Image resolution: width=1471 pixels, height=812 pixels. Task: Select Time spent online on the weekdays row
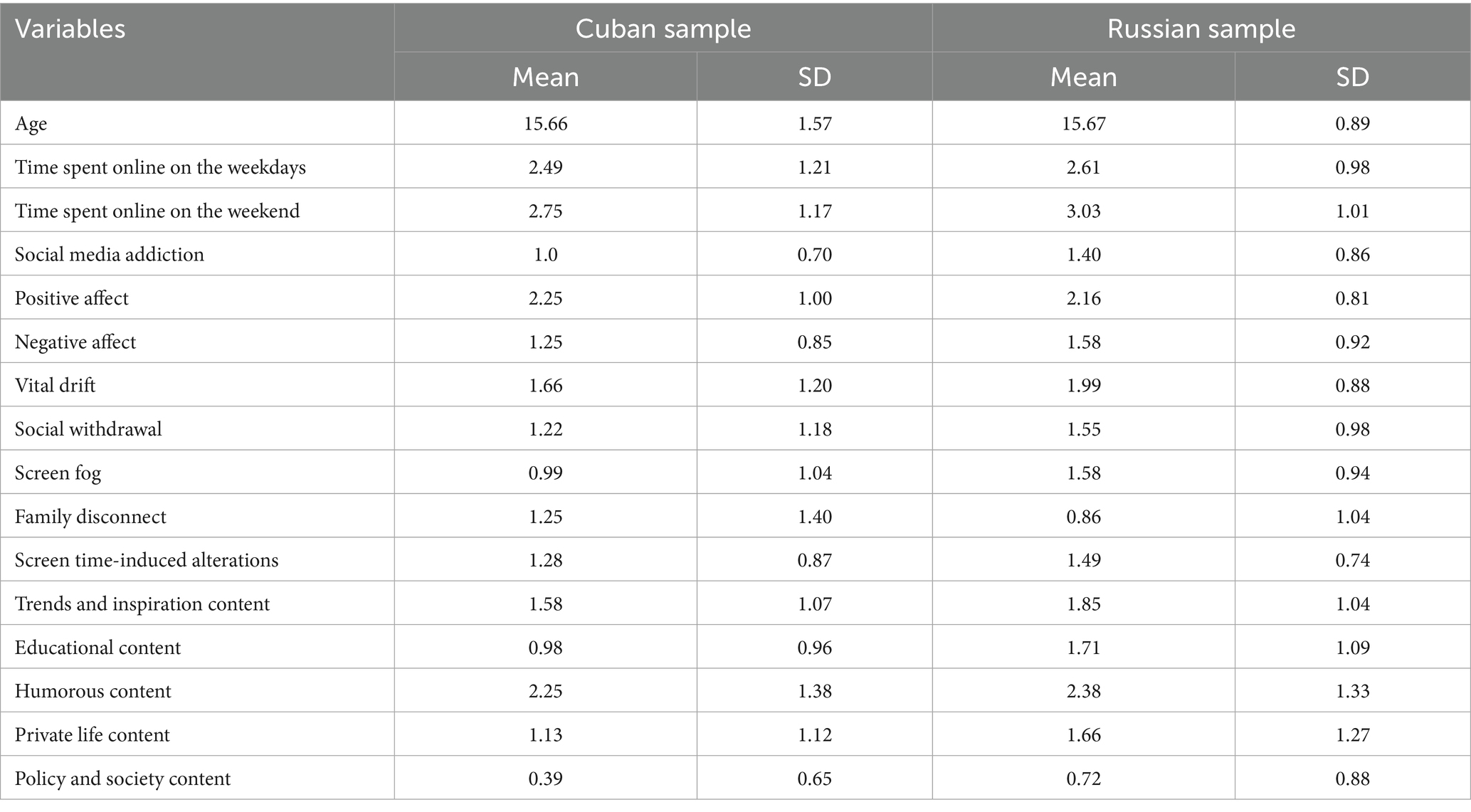[x=735, y=167]
